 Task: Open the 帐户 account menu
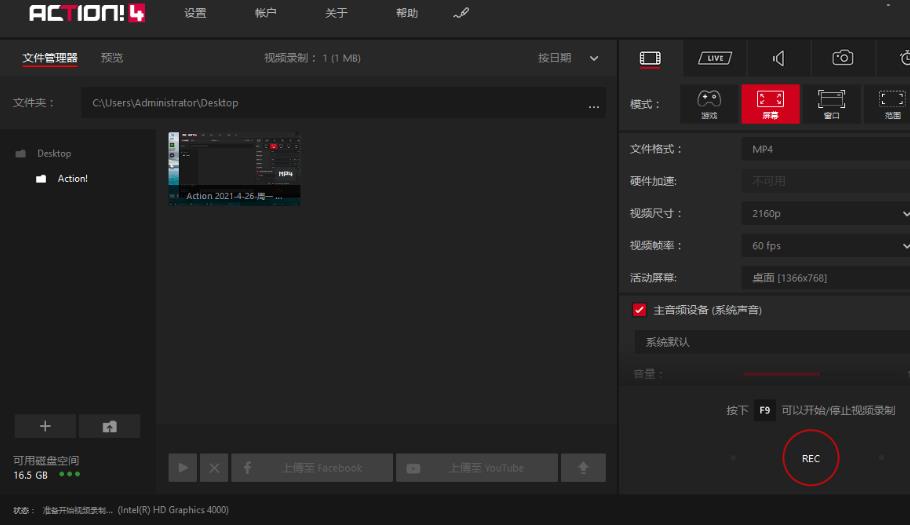tap(265, 13)
